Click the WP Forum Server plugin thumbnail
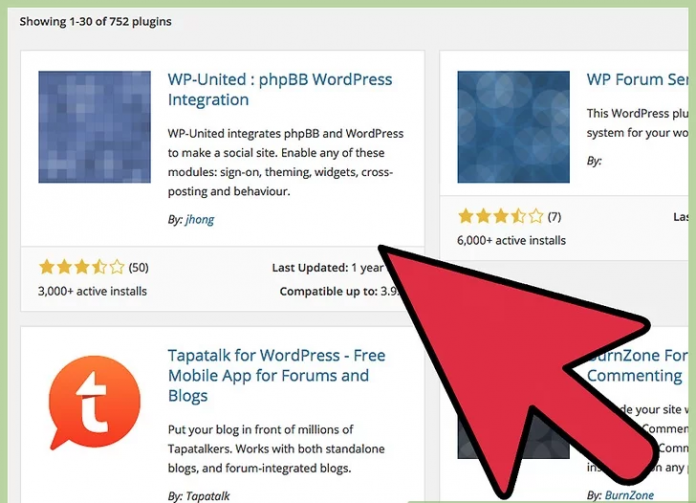The width and height of the screenshot is (696, 503). pos(514,127)
